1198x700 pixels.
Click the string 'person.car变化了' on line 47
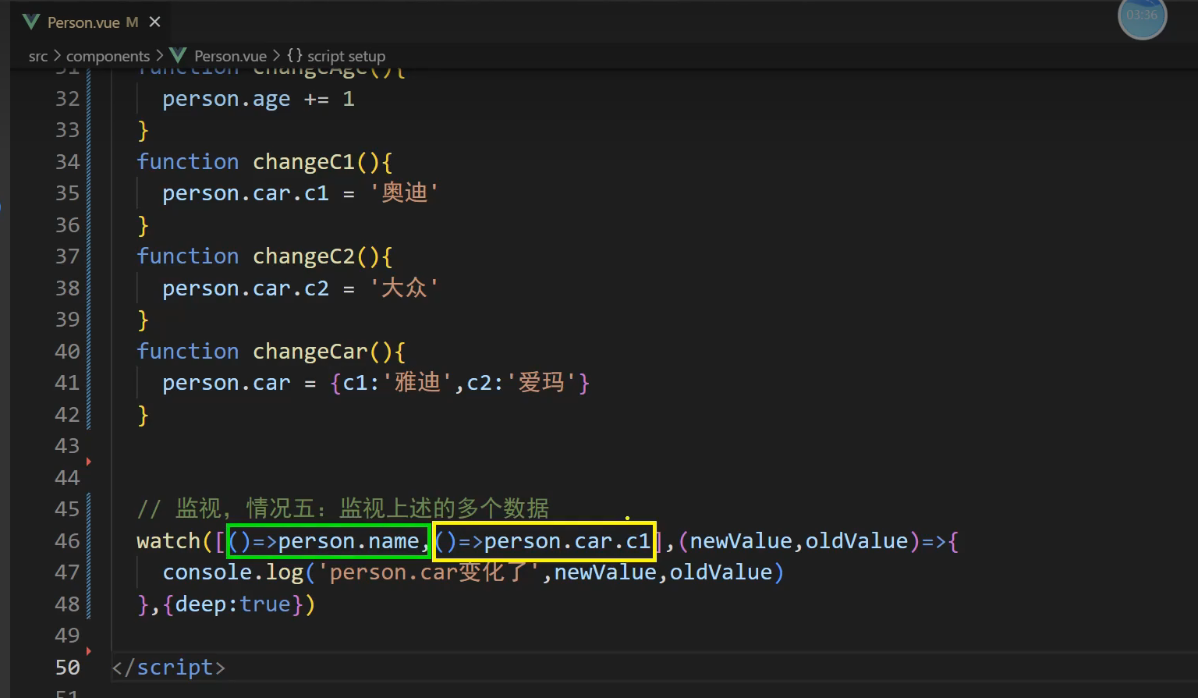[x=429, y=572]
